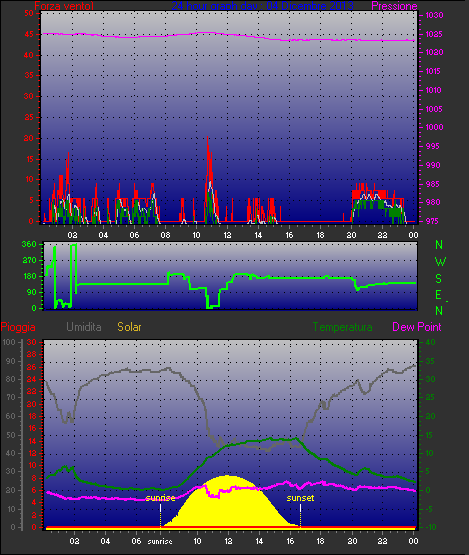Viewport: 469px width, 555px height.
Task: Click the Solar legend label
Action: [x=129, y=327]
